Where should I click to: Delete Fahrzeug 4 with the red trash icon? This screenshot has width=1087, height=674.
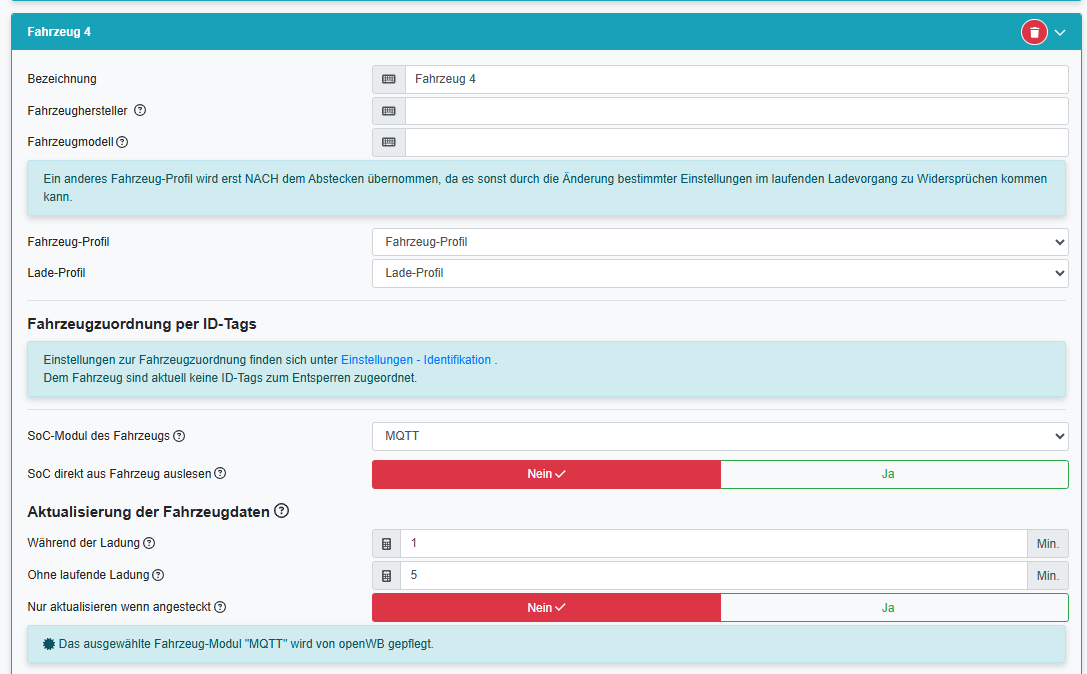(x=1034, y=32)
